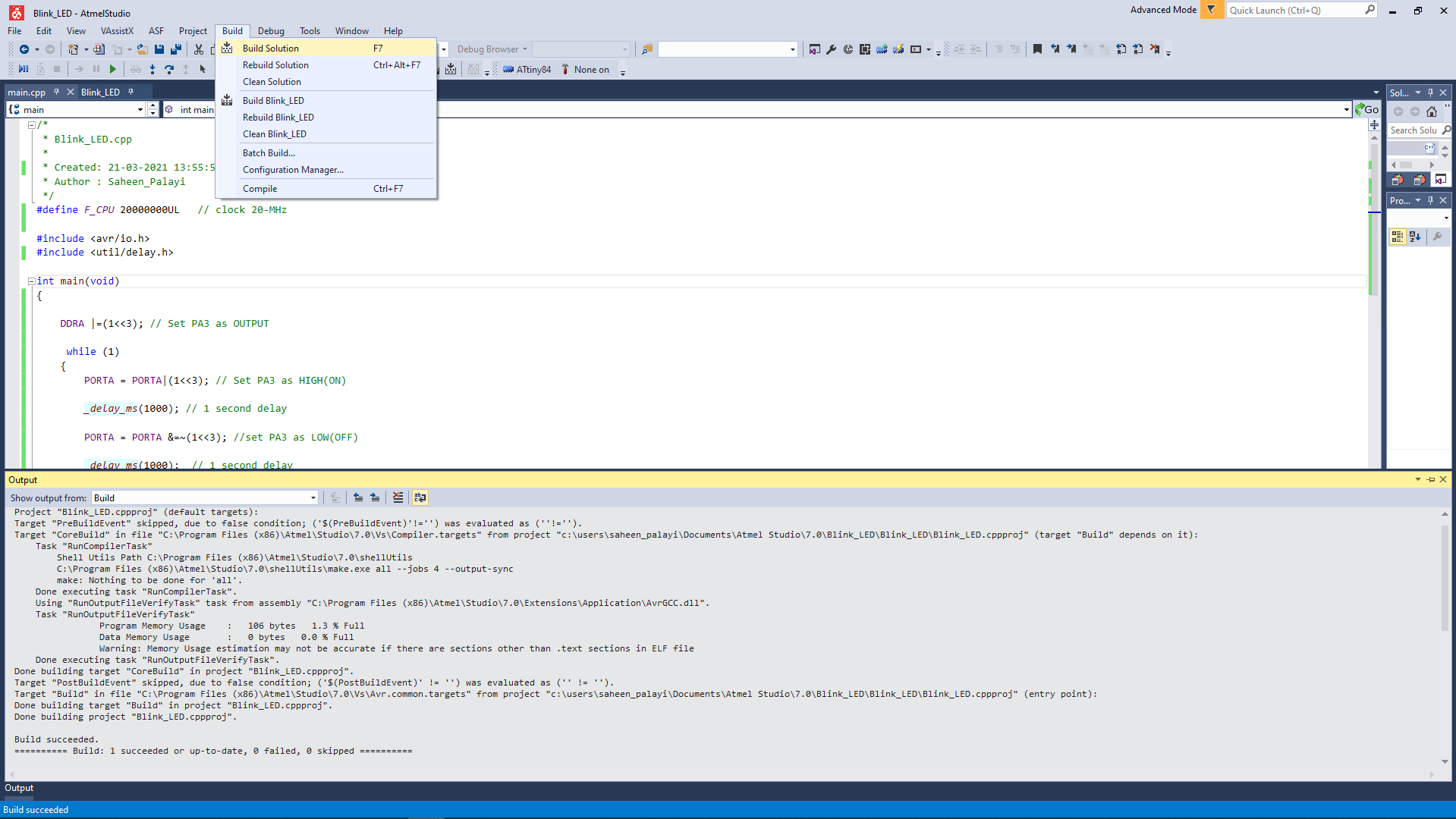
Task: Click Home icon in Solution Explorer
Action: pos(1432,111)
